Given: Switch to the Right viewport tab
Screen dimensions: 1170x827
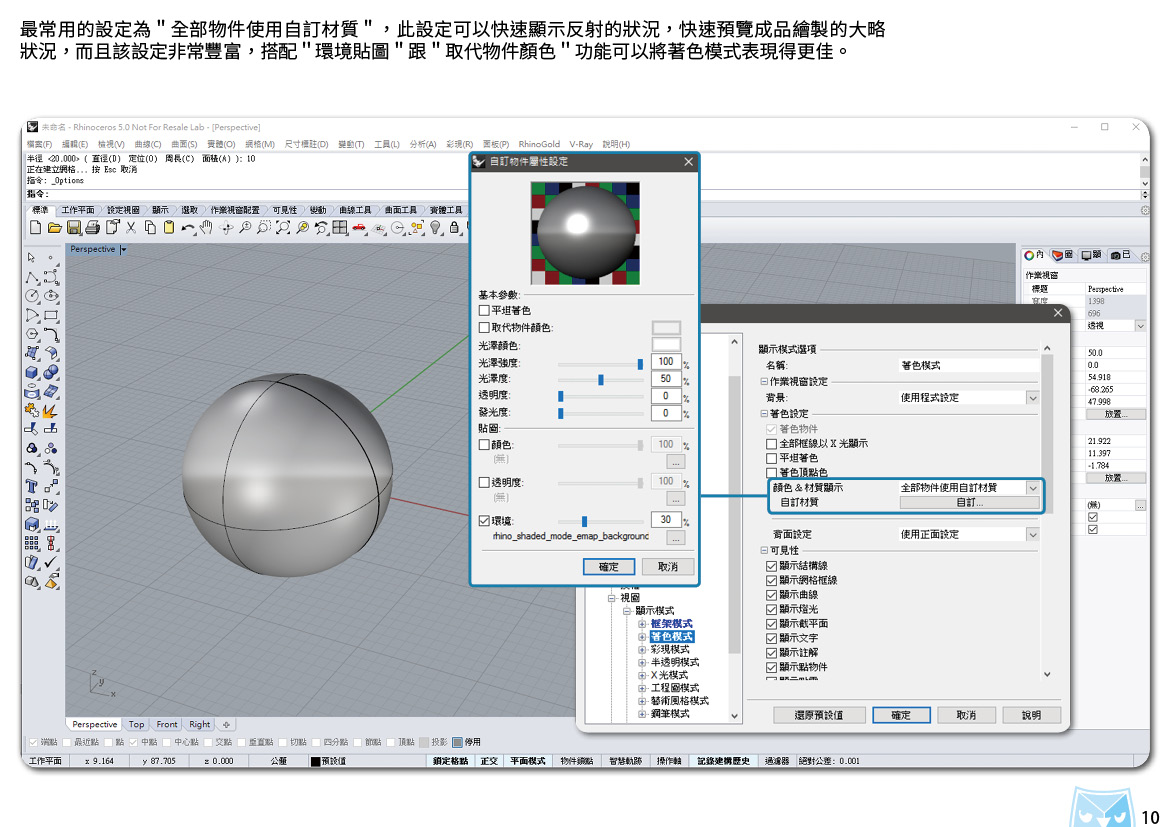Looking at the screenshot, I should pos(199,724).
